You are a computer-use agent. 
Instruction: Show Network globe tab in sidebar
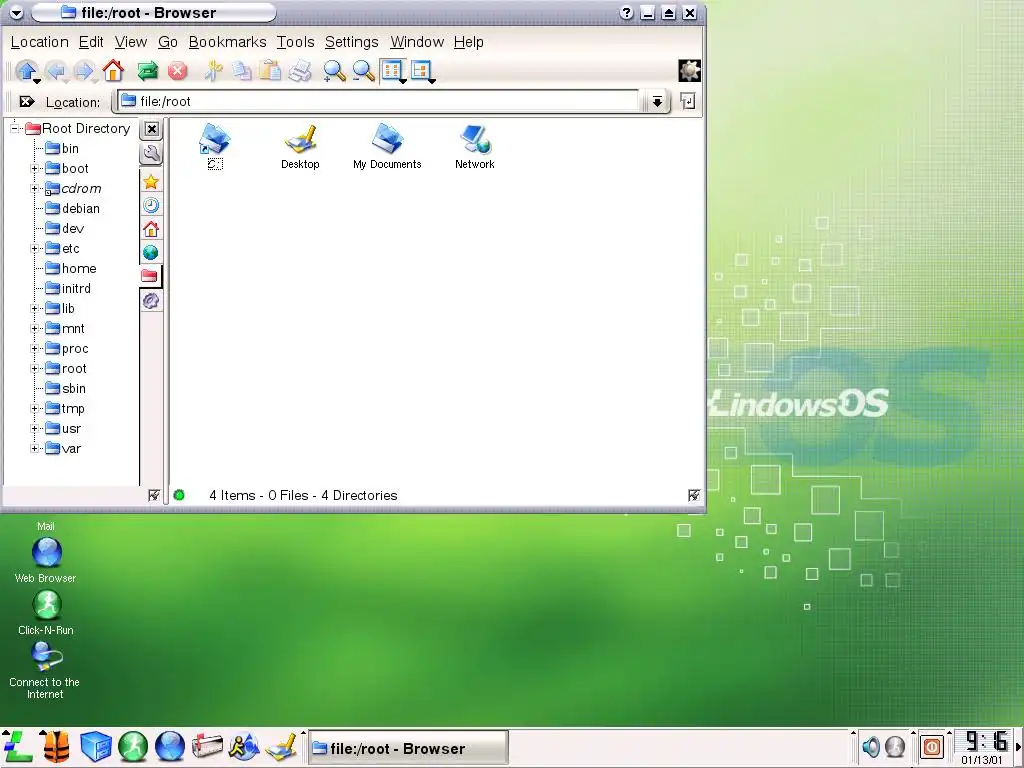point(151,252)
